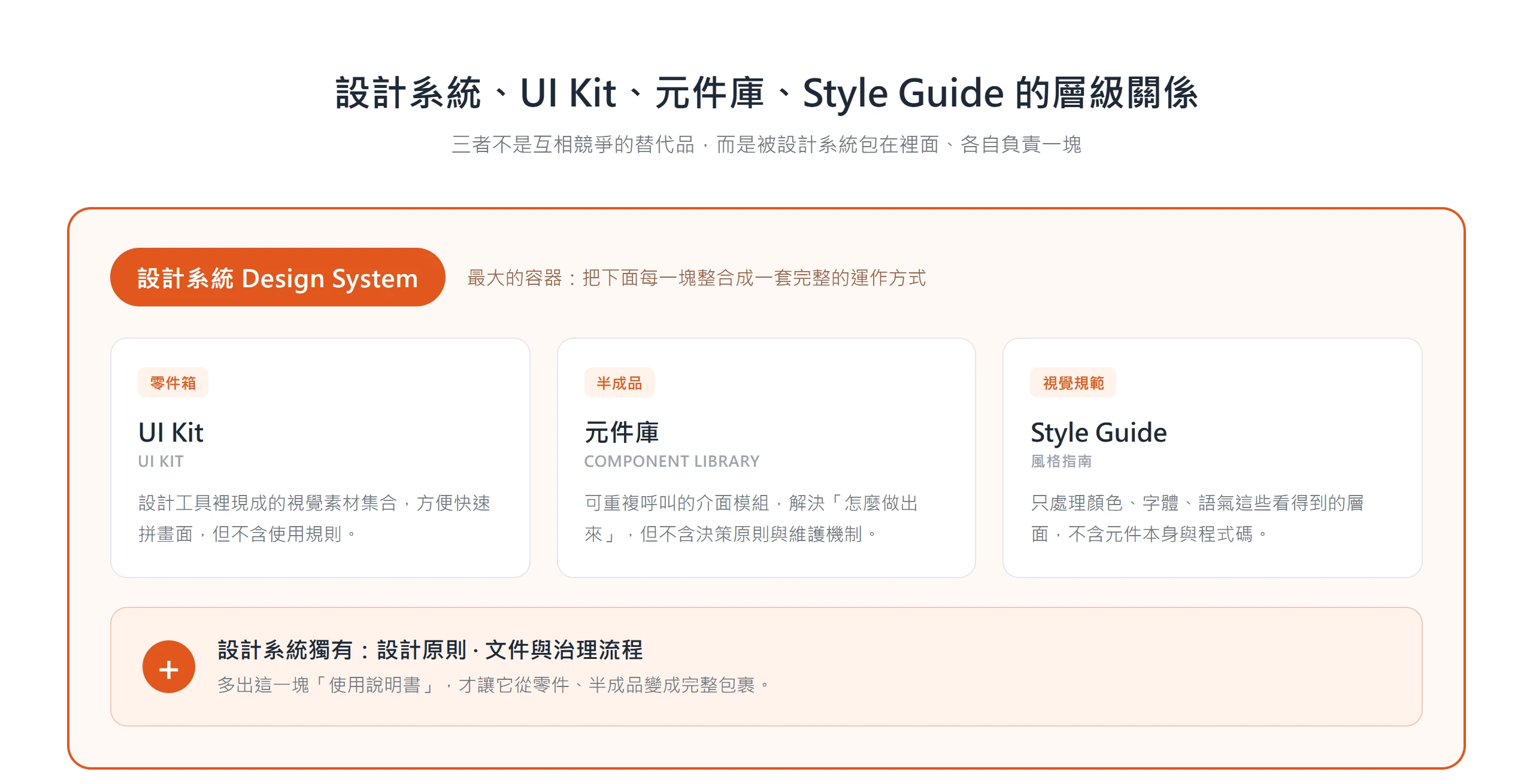The height and width of the screenshot is (784, 1533).
Task: Select the 視覺規範 tag
Action: (1073, 382)
